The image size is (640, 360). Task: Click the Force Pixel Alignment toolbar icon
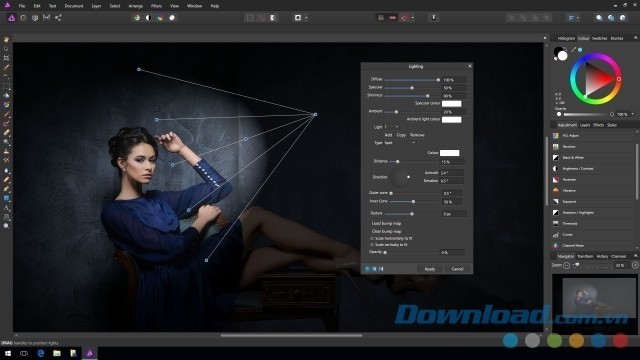(x=380, y=18)
